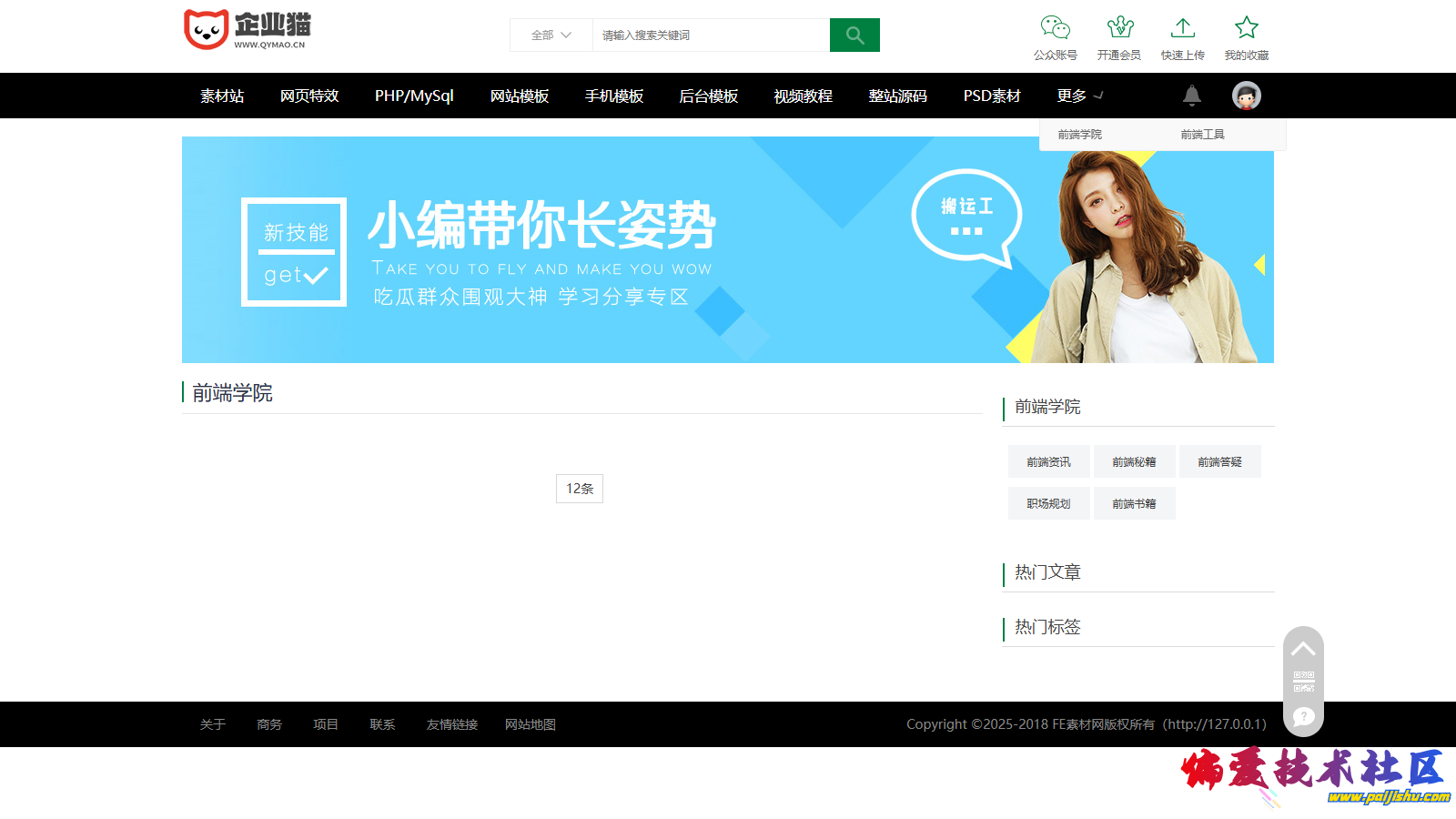Viewport: 1456px width, 819px height.
Task: Click the 企业猫 site logo
Action: tap(248, 30)
